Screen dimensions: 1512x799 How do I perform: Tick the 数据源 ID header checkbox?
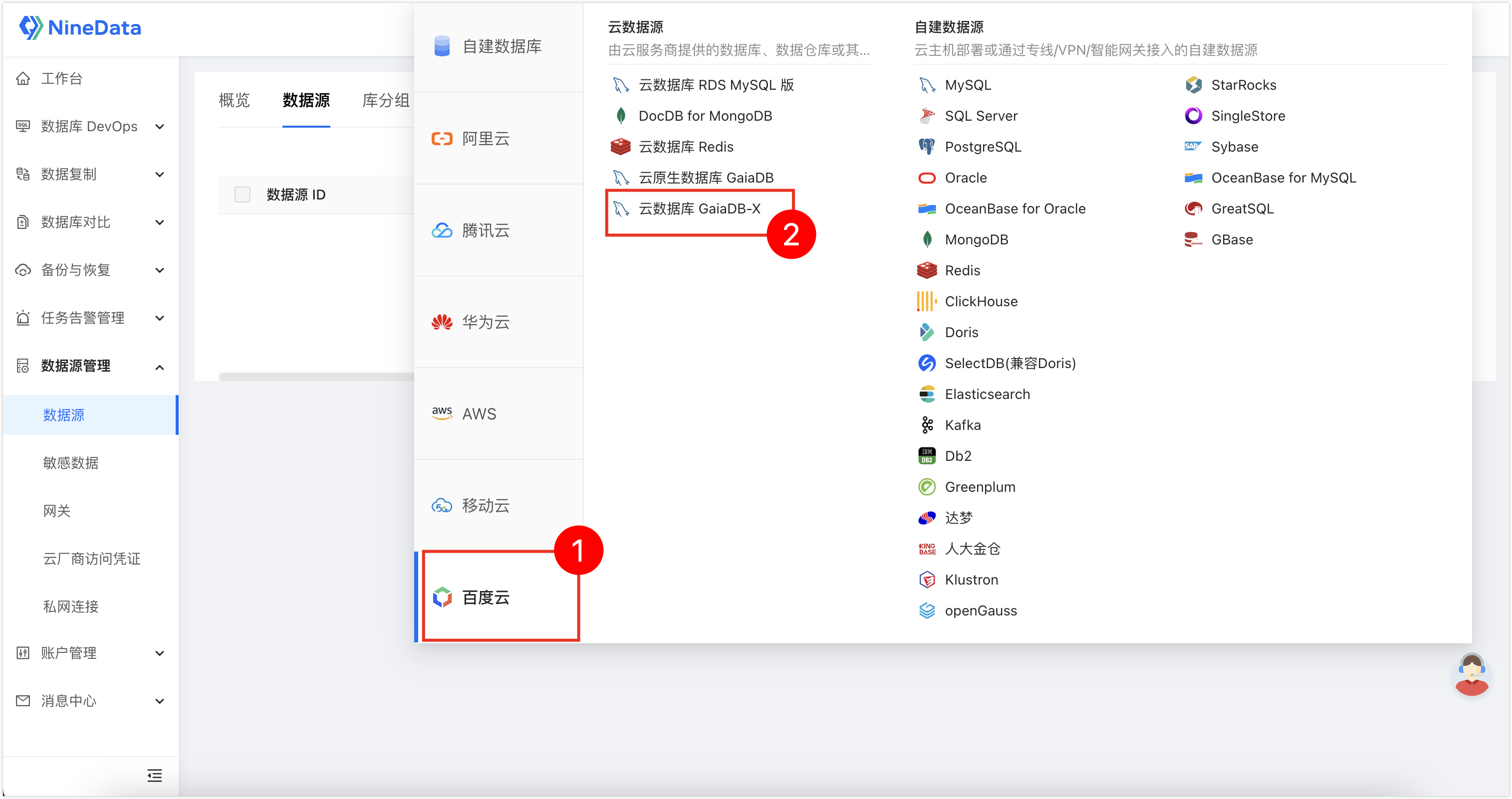[x=243, y=195]
